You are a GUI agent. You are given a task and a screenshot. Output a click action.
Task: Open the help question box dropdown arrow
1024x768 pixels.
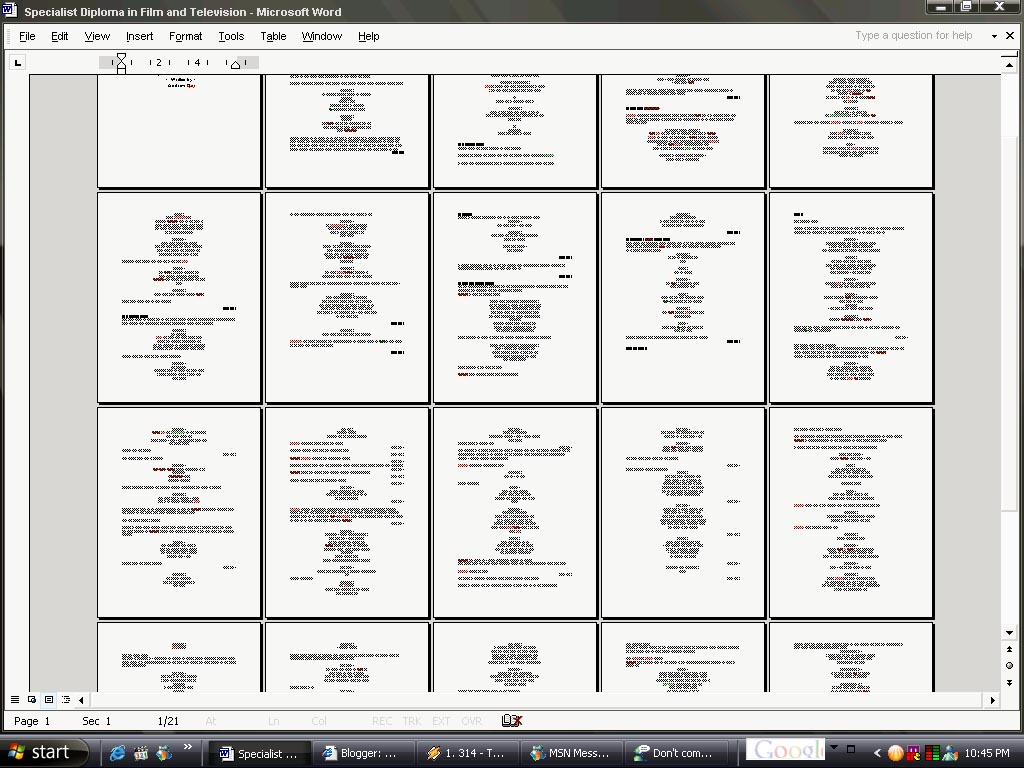994,36
